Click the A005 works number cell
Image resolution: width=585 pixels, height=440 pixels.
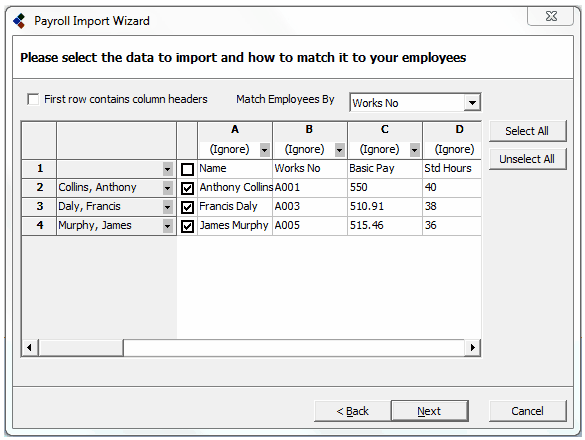pos(310,226)
